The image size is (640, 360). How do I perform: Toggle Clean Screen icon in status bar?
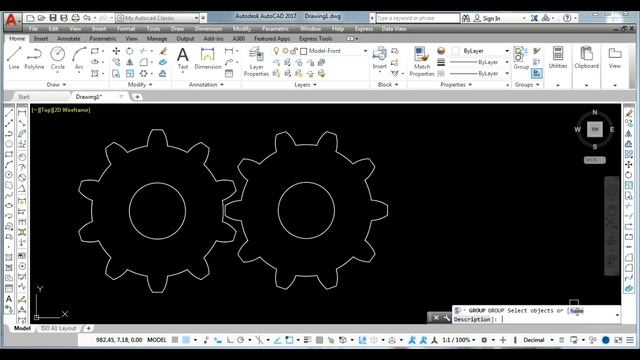(618, 340)
